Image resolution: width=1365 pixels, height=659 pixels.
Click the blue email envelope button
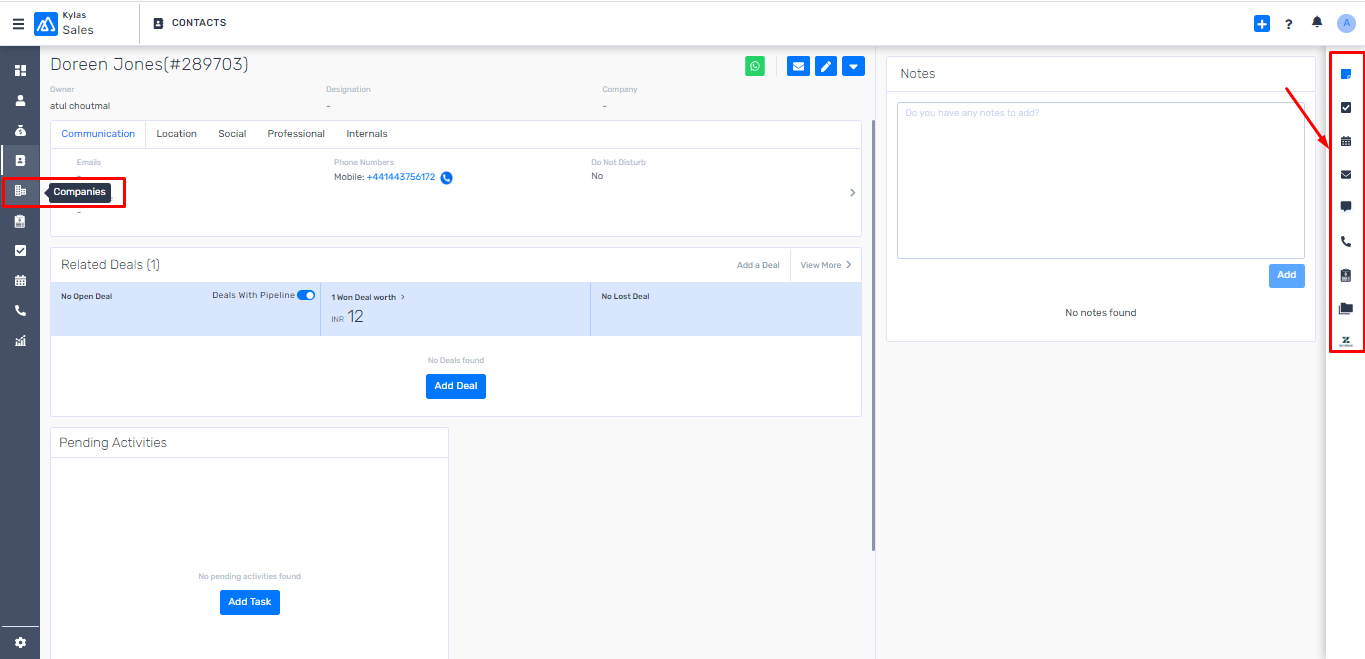pos(798,67)
